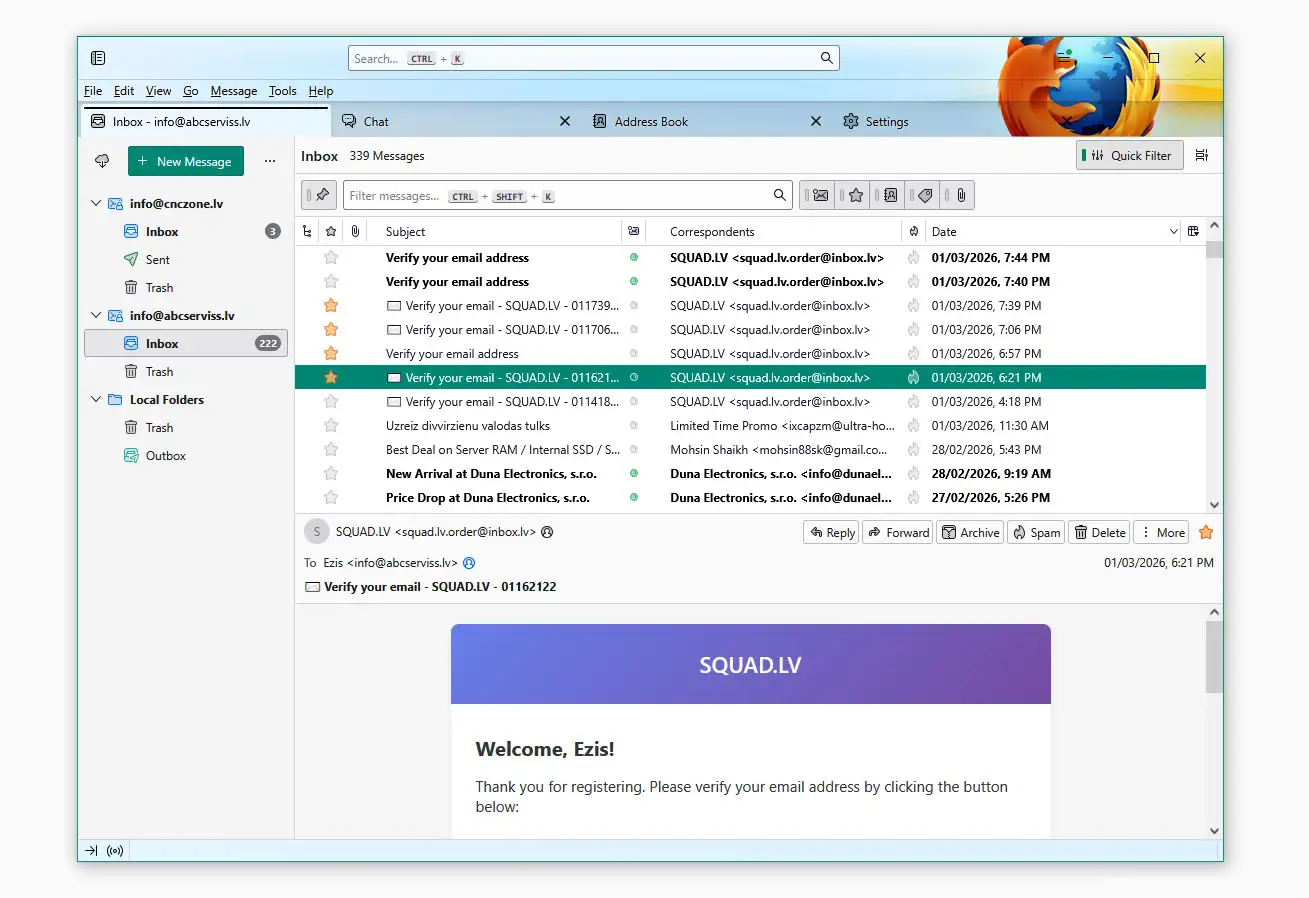Open the Outbox folder under Local Folders

[166, 455]
